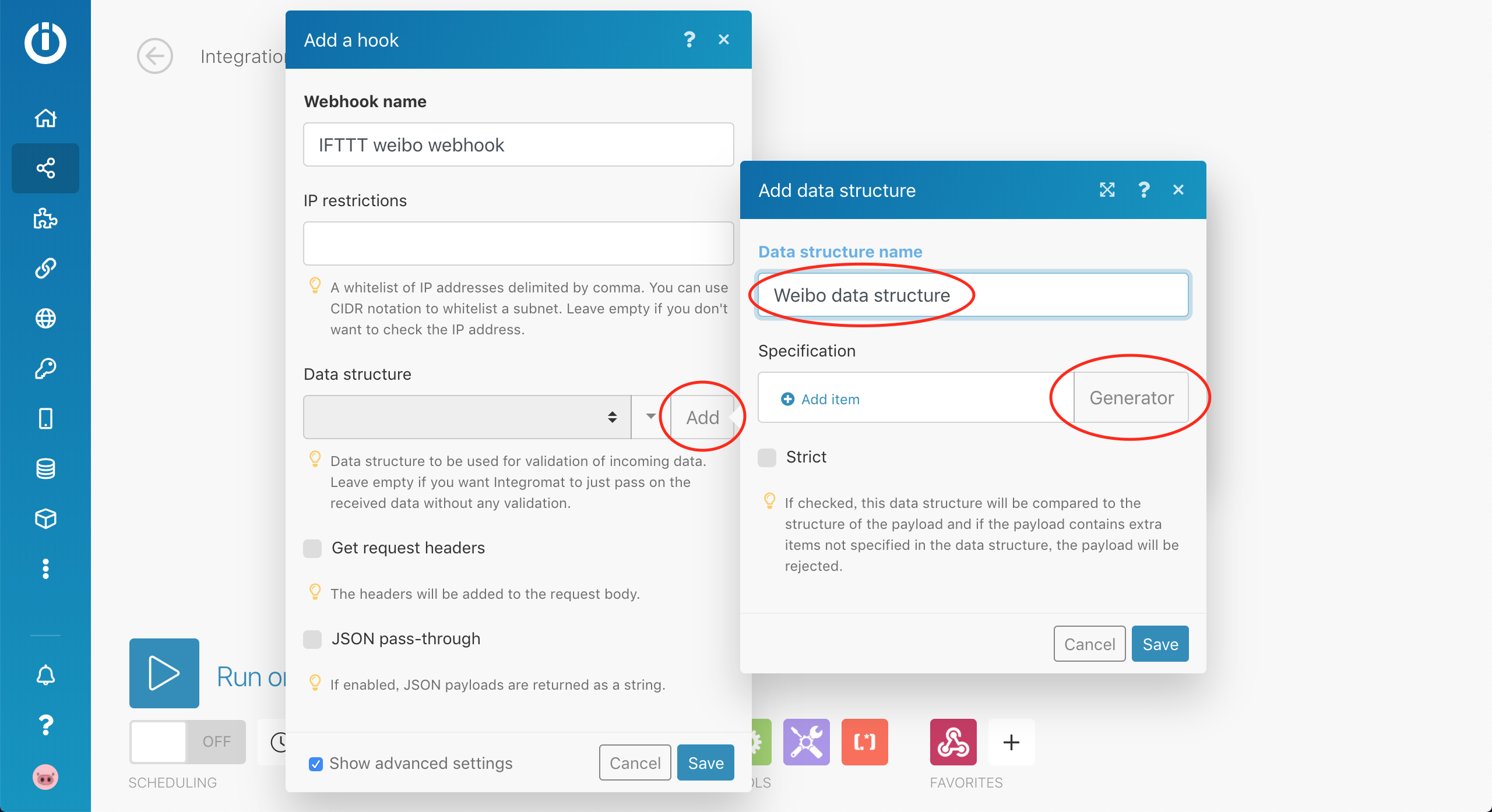This screenshot has height=812, width=1492.
Task: Open Data stores database icon in sidebar
Action: tap(45, 468)
